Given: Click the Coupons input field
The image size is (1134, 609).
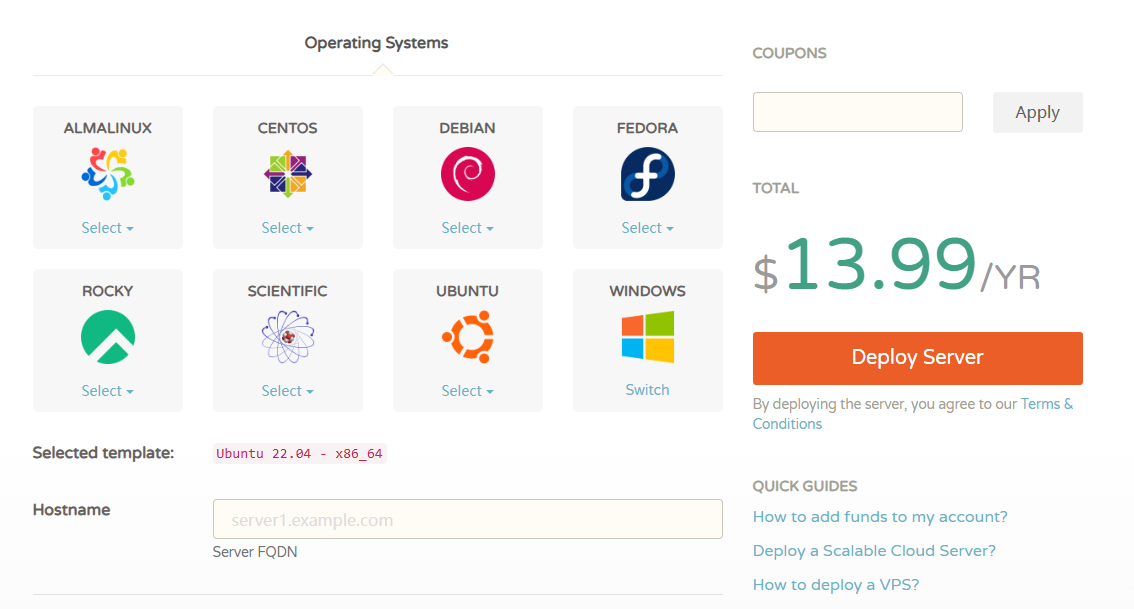Looking at the screenshot, I should pos(857,112).
